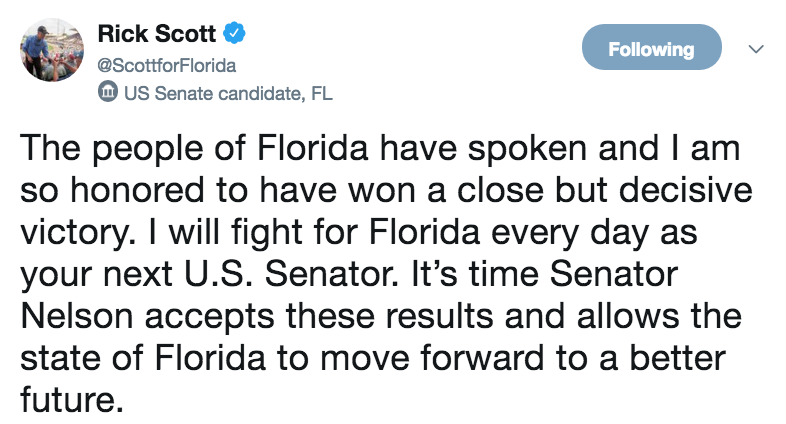Viewport: 786px width, 424px height.
Task: Unfollow via the Following button
Action: click(651, 47)
